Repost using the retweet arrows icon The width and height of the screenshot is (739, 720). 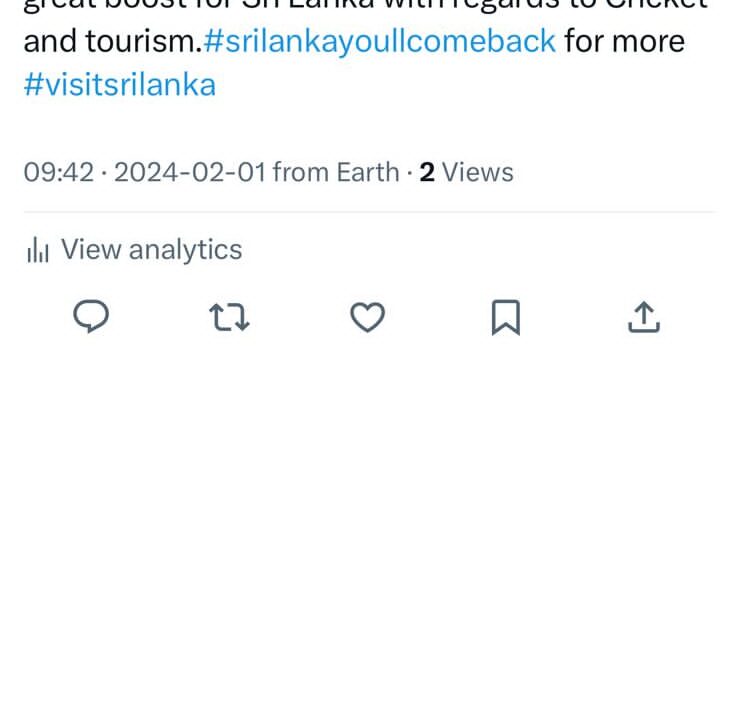click(229, 318)
